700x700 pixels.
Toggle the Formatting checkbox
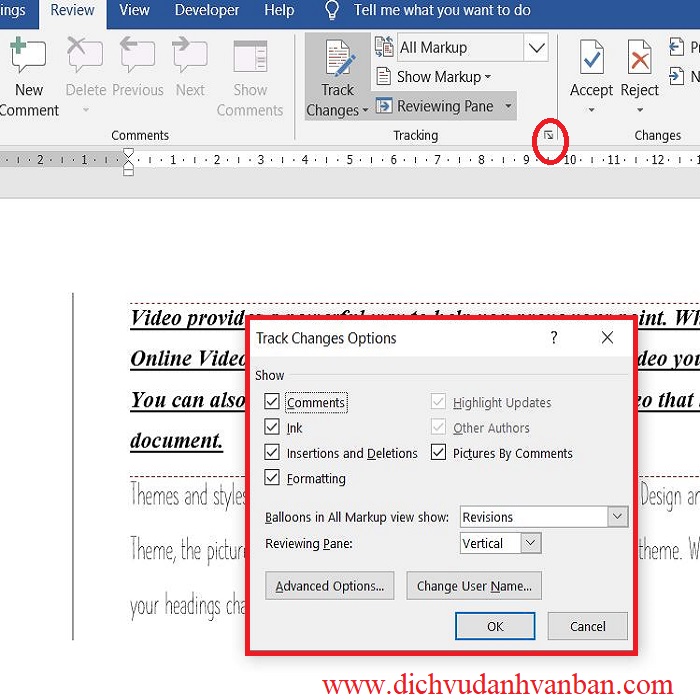pos(272,477)
